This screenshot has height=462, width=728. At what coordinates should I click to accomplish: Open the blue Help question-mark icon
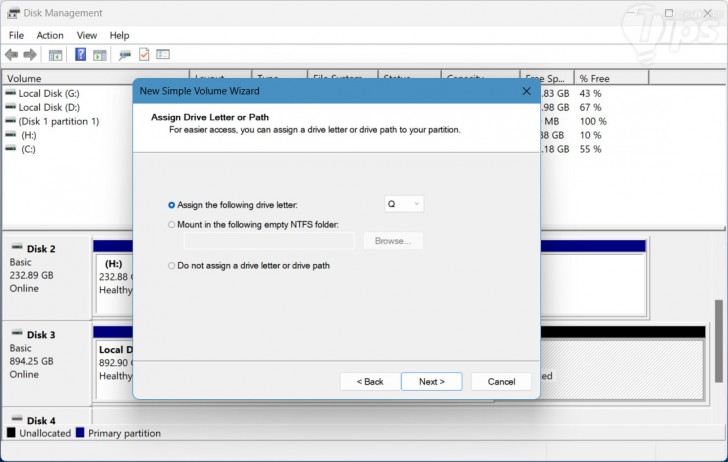pyautogui.click(x=80, y=54)
